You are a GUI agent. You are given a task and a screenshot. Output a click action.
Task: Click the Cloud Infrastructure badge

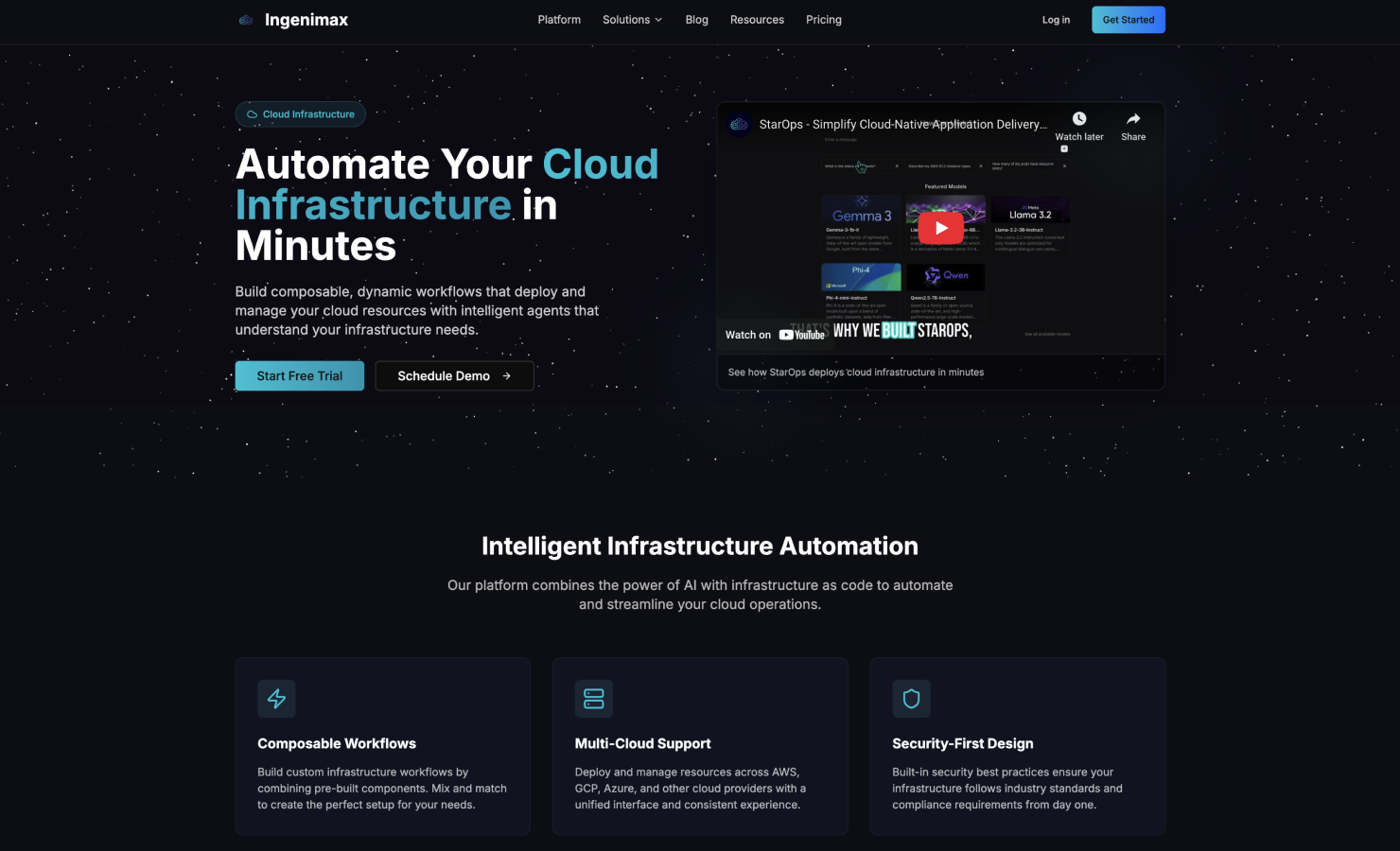(x=300, y=114)
